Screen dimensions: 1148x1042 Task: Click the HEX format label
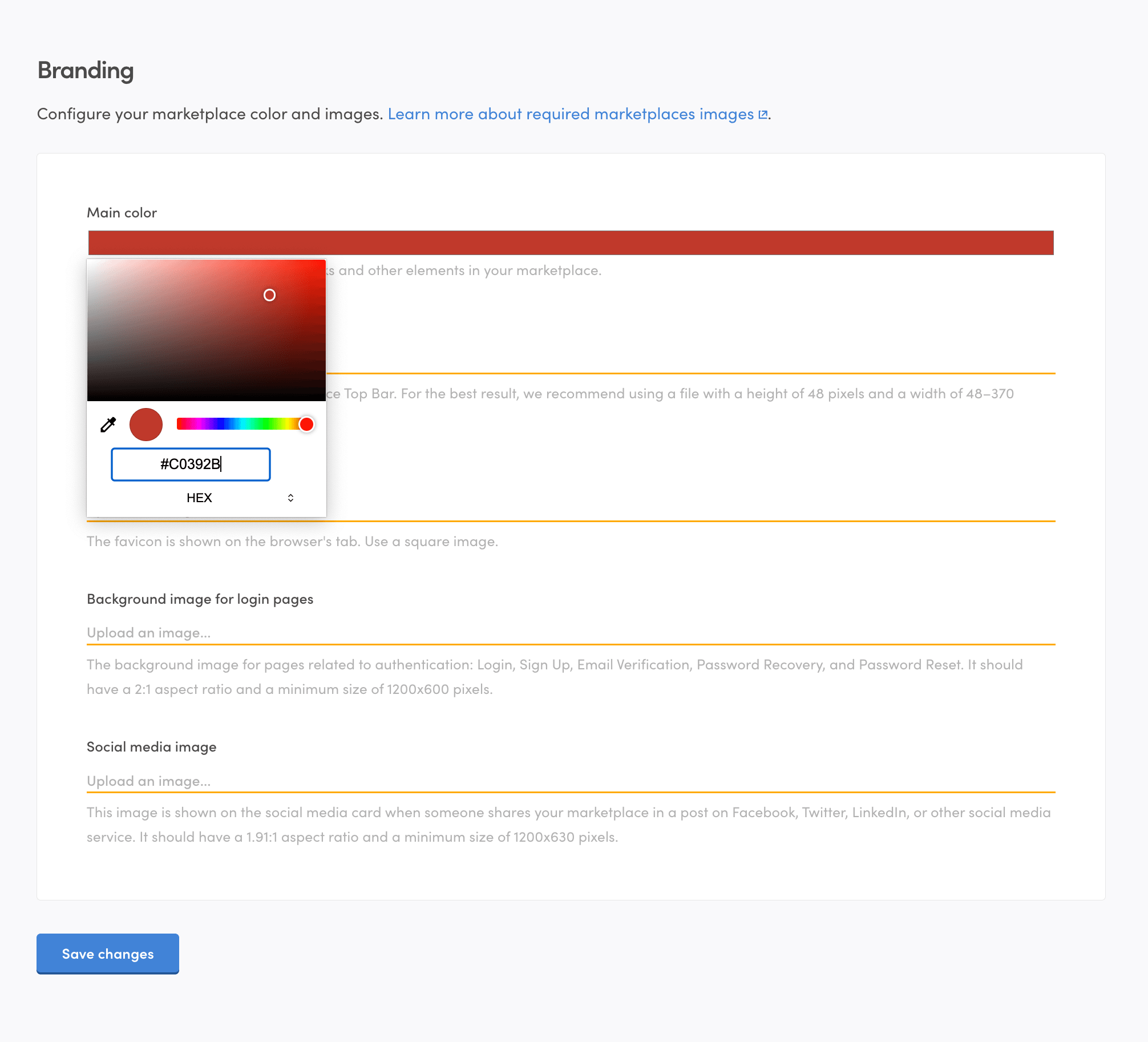(199, 498)
